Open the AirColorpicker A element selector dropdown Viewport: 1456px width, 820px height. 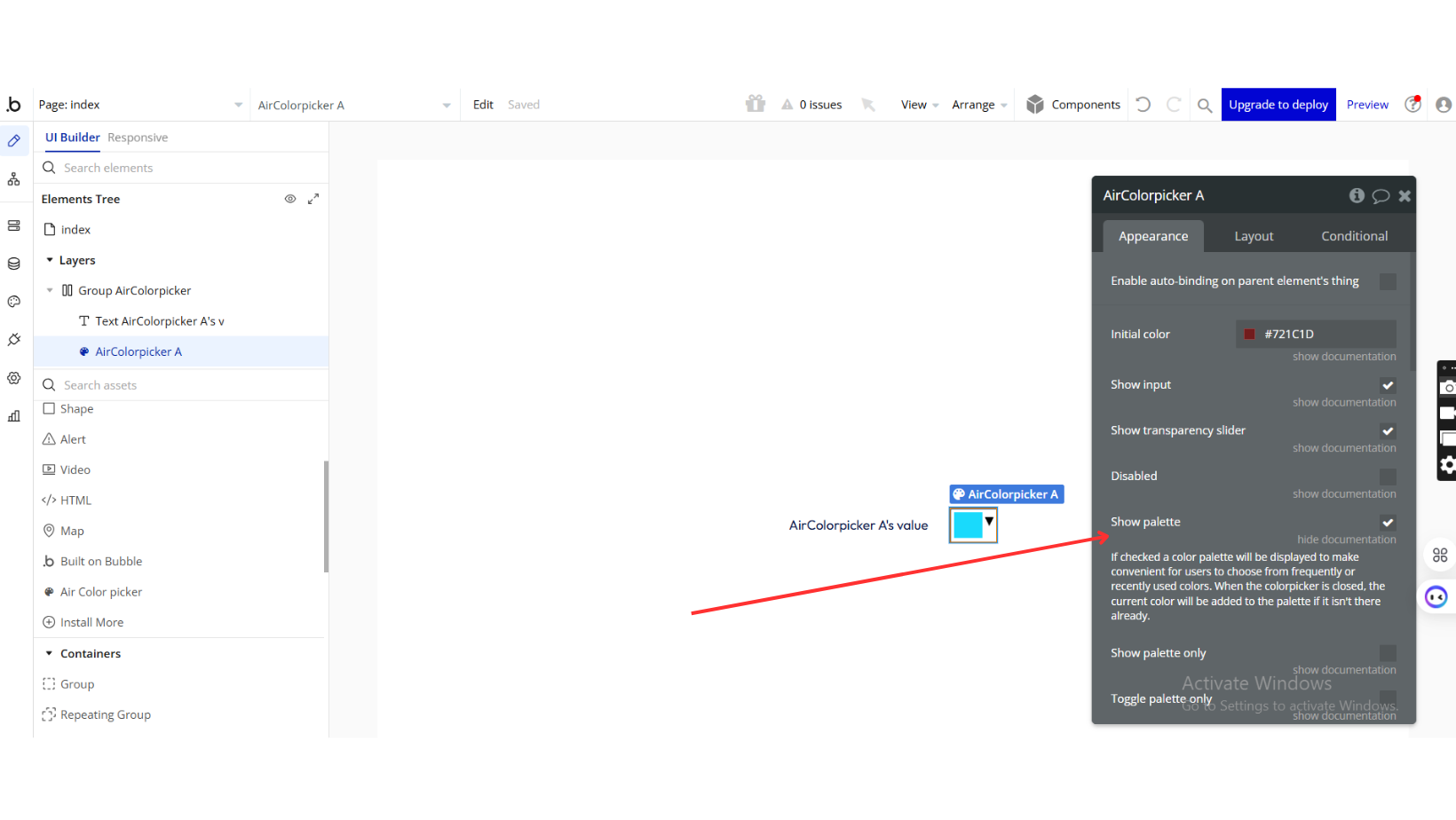point(354,105)
